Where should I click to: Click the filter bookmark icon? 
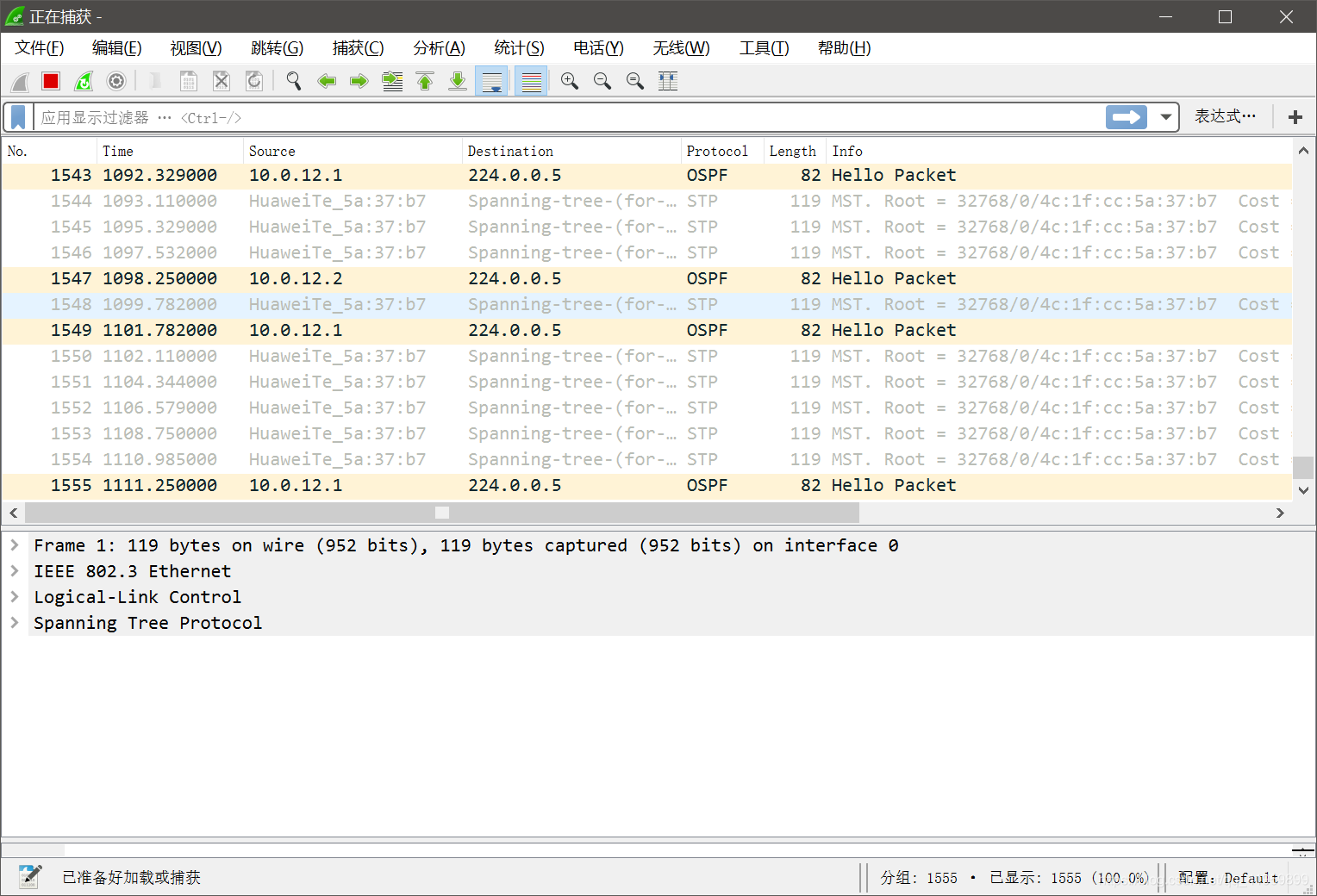click(x=17, y=116)
